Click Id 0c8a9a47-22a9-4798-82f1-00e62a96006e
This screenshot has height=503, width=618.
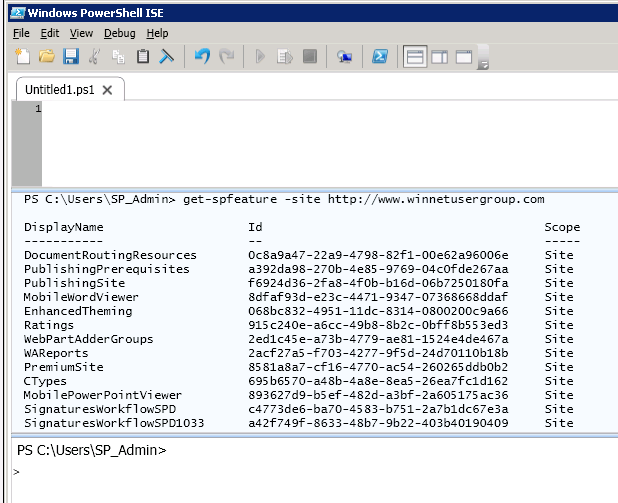pyautogui.click(x=378, y=255)
